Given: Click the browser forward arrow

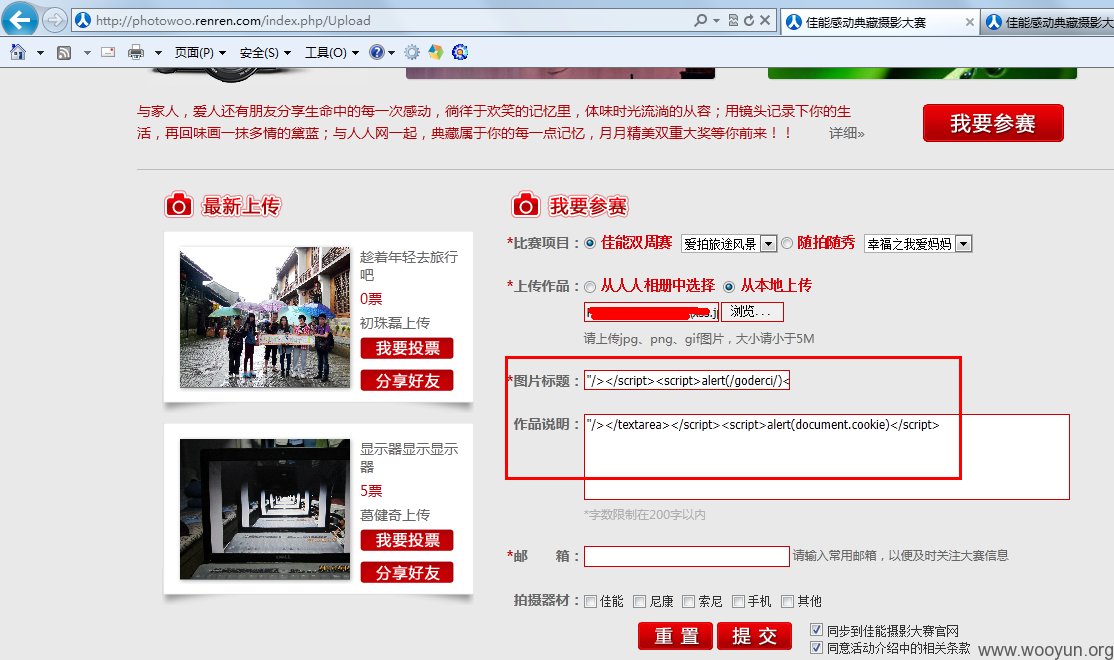Looking at the screenshot, I should (55, 20).
